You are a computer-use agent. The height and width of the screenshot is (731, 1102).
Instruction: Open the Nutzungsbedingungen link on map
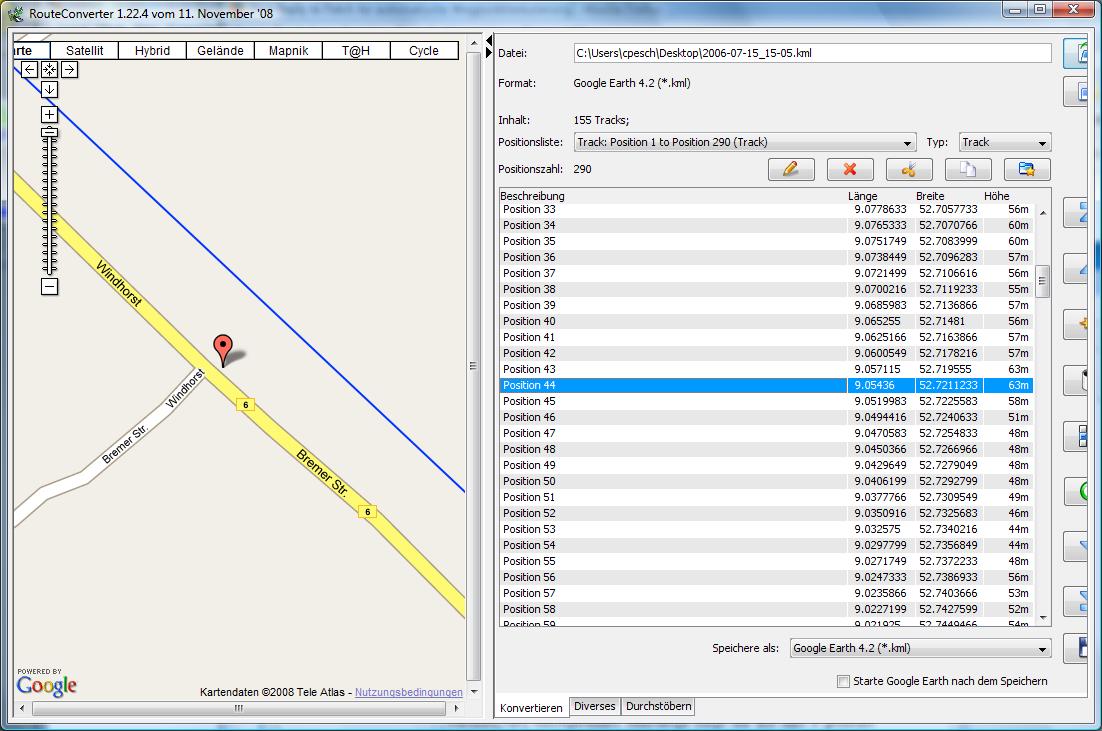[x=408, y=692]
